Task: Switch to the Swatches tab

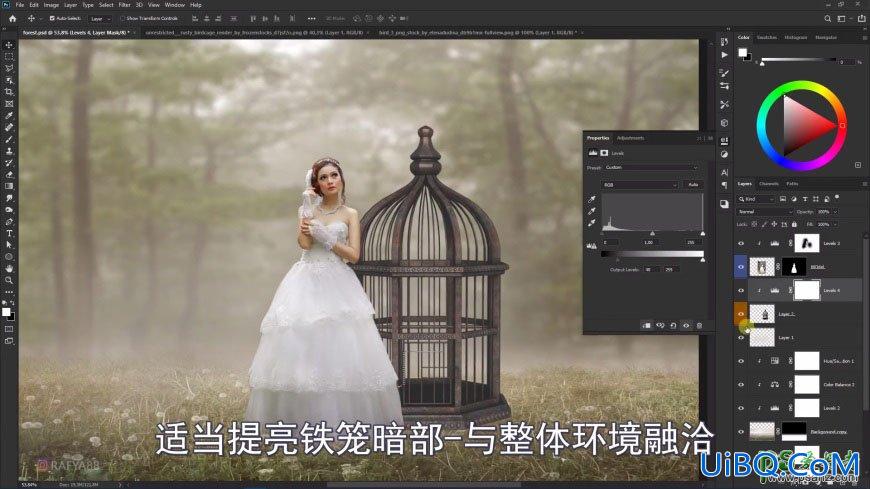Action: coord(767,37)
